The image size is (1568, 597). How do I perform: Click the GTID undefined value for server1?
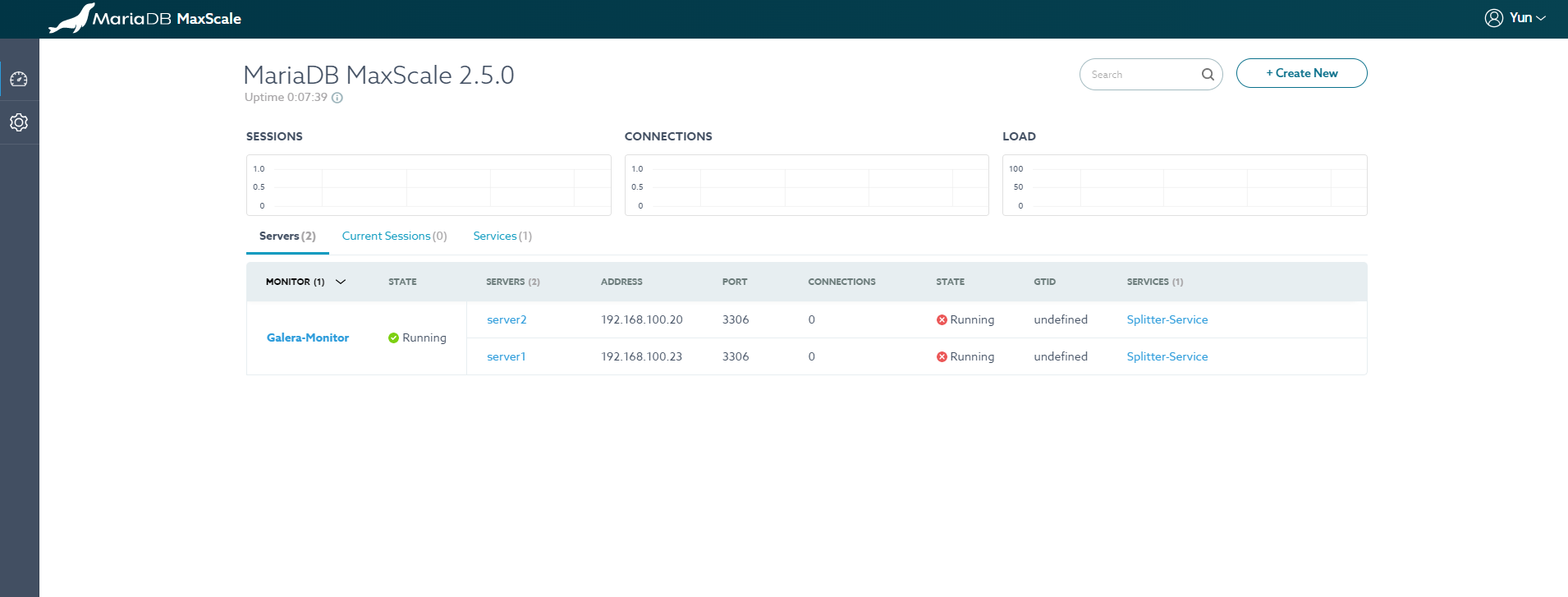1061,356
